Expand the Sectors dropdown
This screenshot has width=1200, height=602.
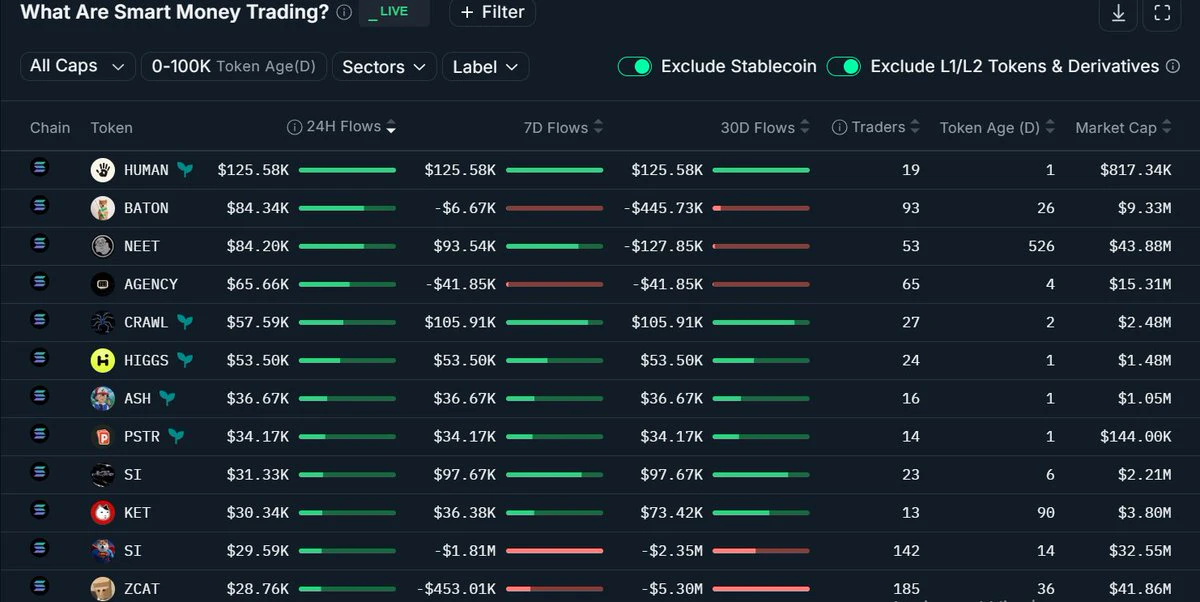(384, 67)
